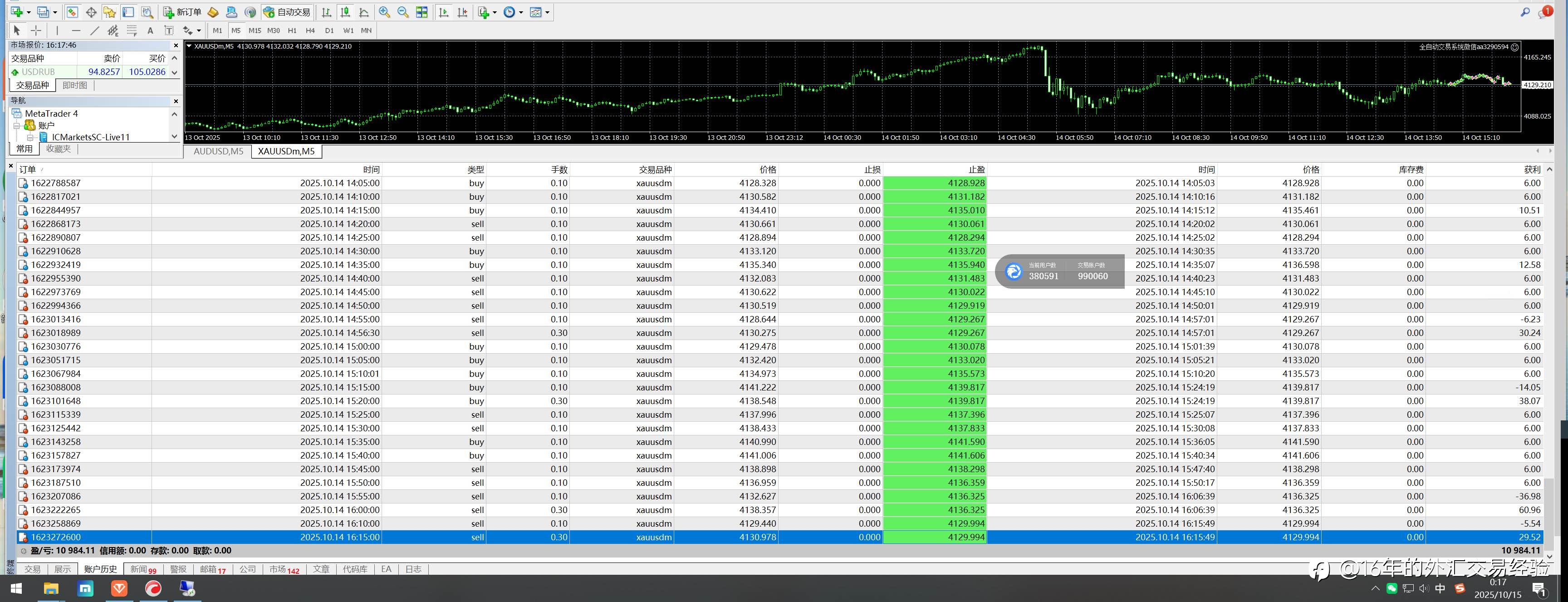Switch to the AUDUSD,M5 chart tab
Image resolution: width=1568 pixels, height=602 pixels.
218,151
